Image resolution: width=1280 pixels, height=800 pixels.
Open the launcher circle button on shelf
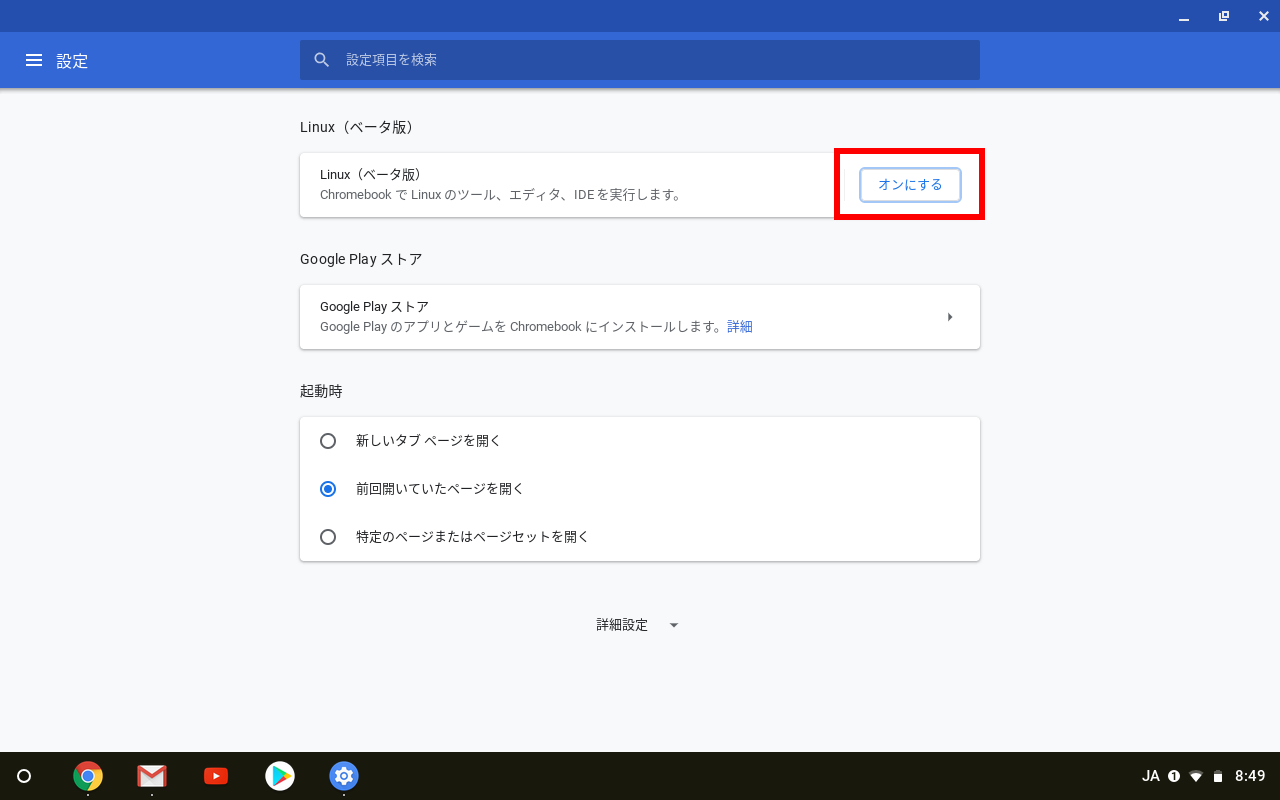[x=24, y=776]
